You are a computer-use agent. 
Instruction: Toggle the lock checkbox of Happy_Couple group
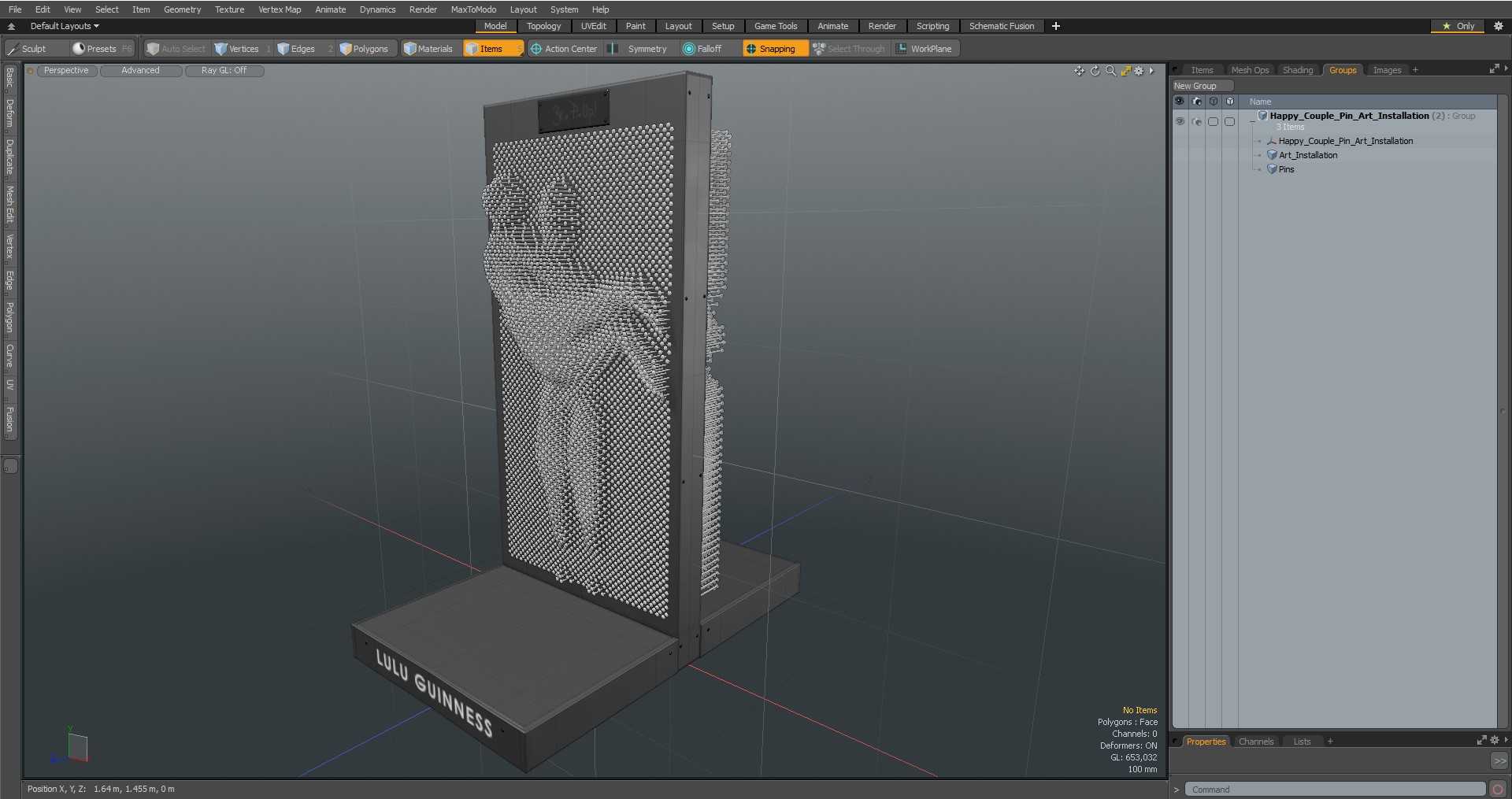click(x=1214, y=121)
